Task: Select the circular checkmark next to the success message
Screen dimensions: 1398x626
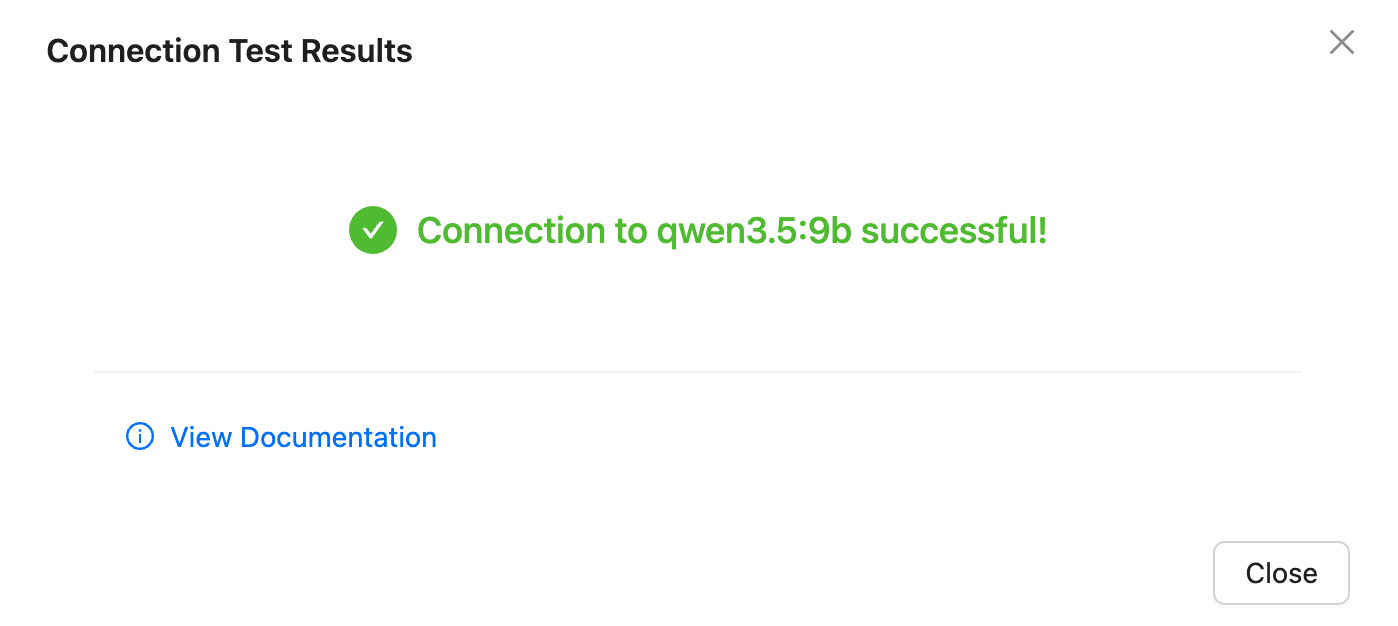Action: [373, 230]
